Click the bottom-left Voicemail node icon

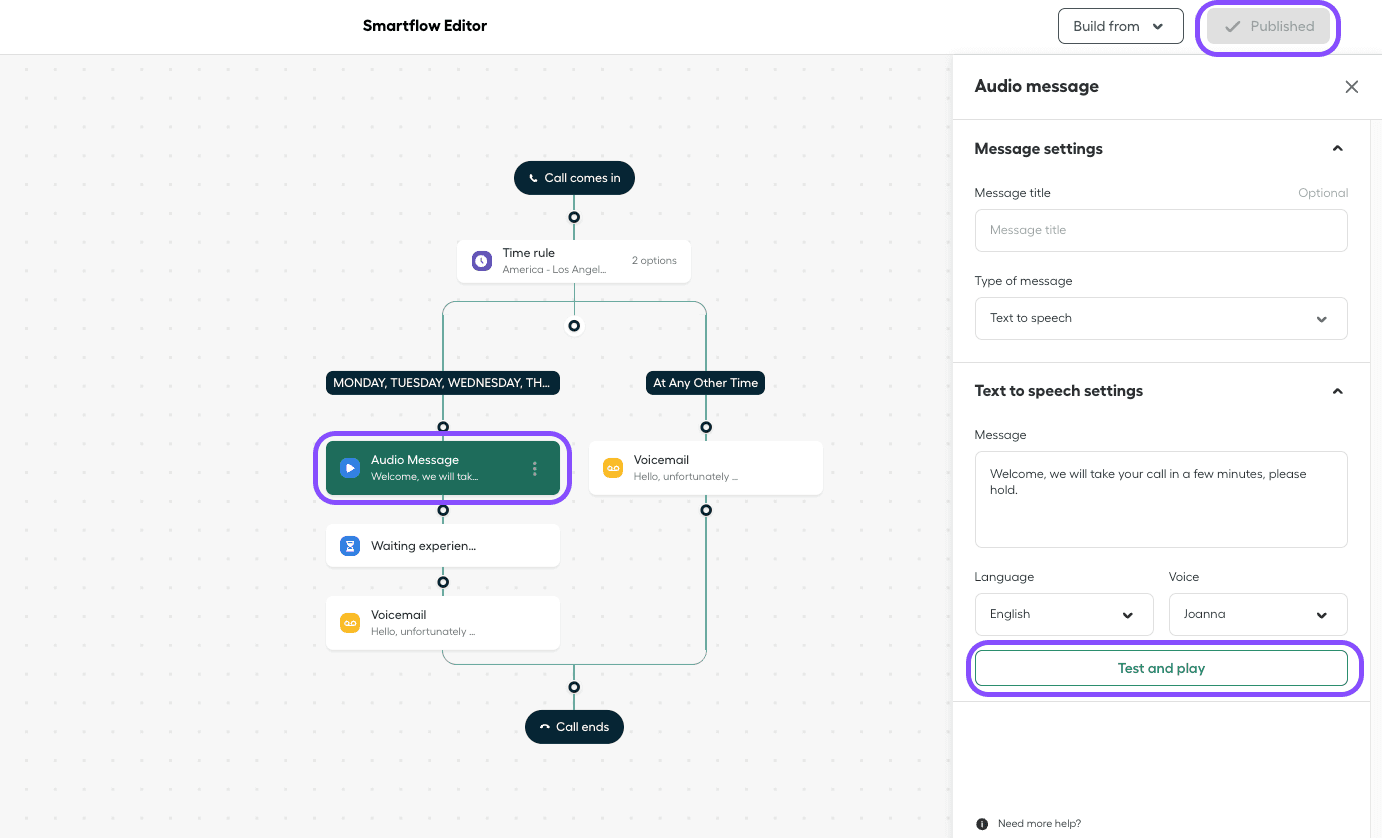click(x=349, y=623)
